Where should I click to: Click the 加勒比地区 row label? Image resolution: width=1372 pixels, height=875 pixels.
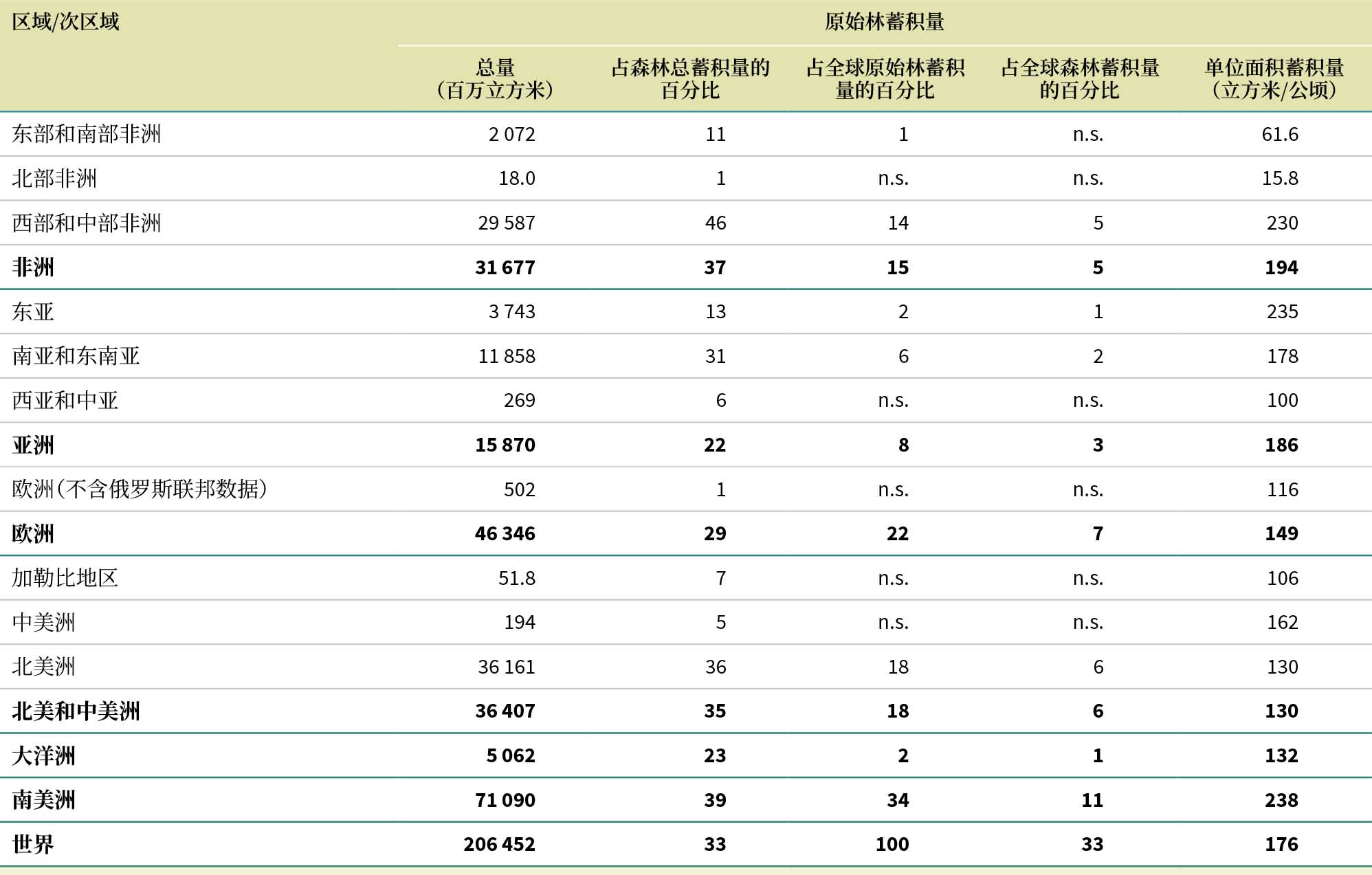point(65,578)
